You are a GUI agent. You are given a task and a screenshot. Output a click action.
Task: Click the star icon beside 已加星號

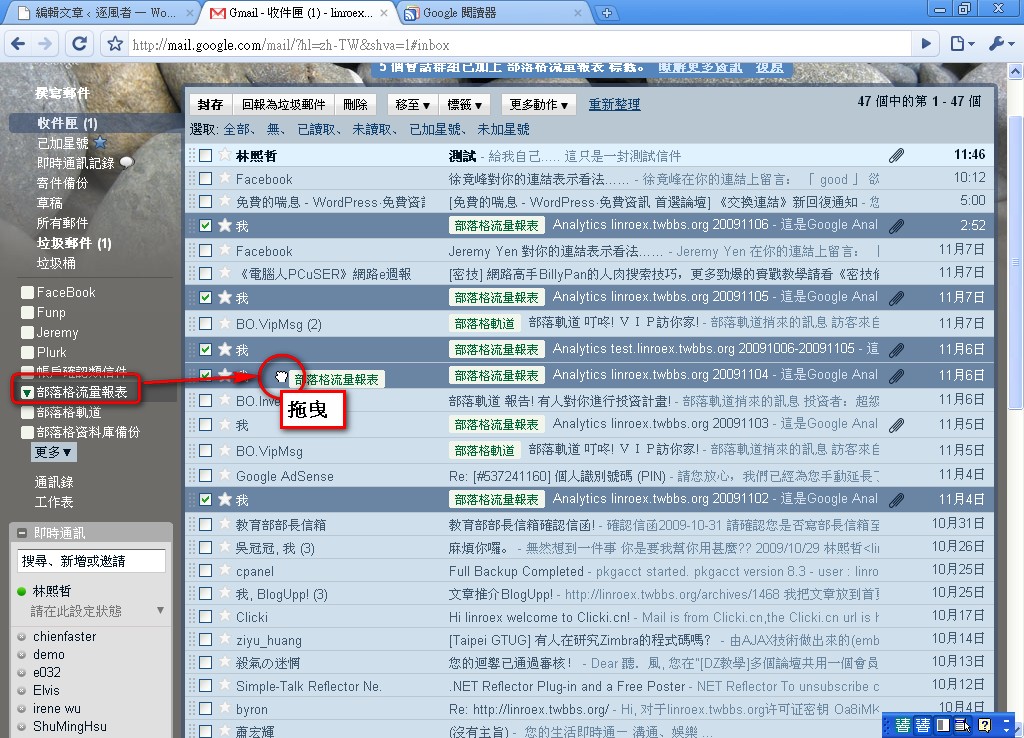click(x=100, y=142)
